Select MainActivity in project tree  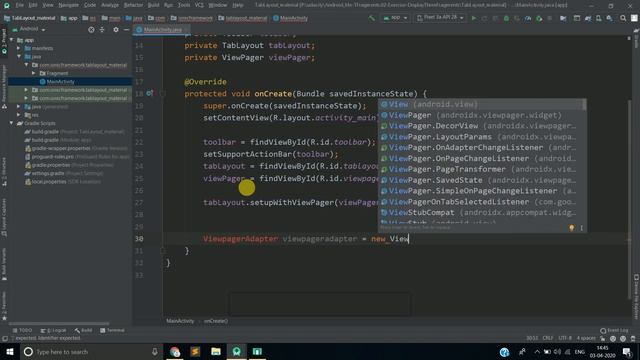[x=60, y=81]
